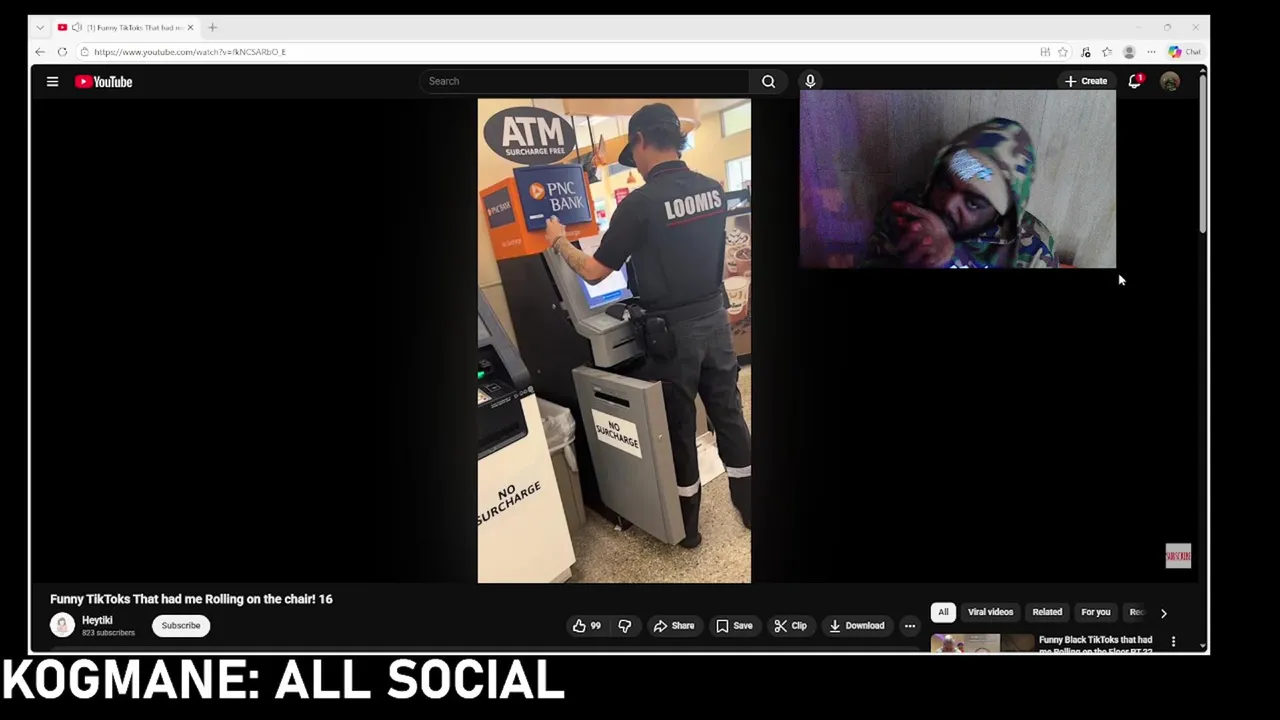Screen dimensions: 1280x720
Task: Open the YouTube account avatar menu
Action: coord(1169,82)
